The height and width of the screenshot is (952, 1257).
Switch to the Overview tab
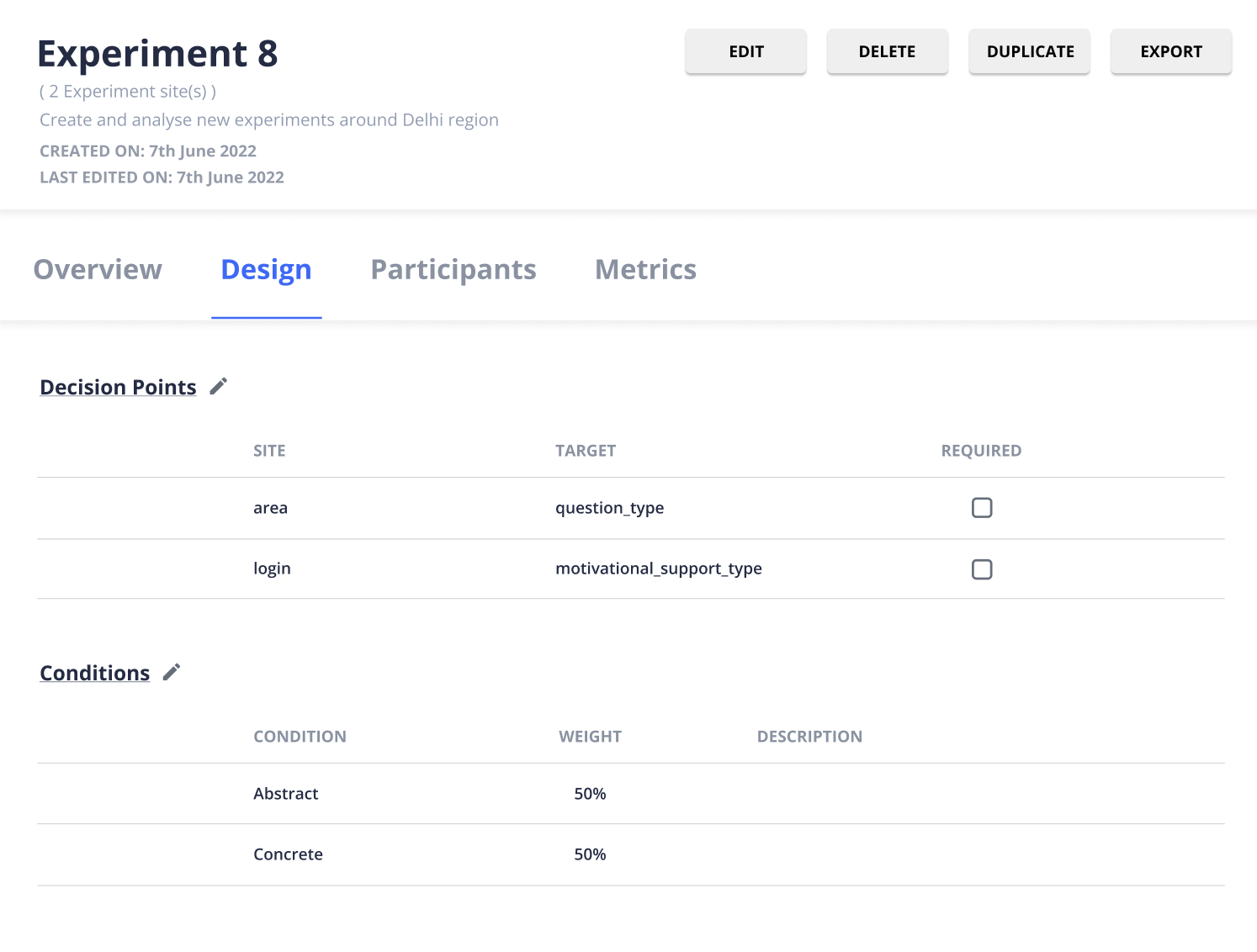(x=98, y=269)
